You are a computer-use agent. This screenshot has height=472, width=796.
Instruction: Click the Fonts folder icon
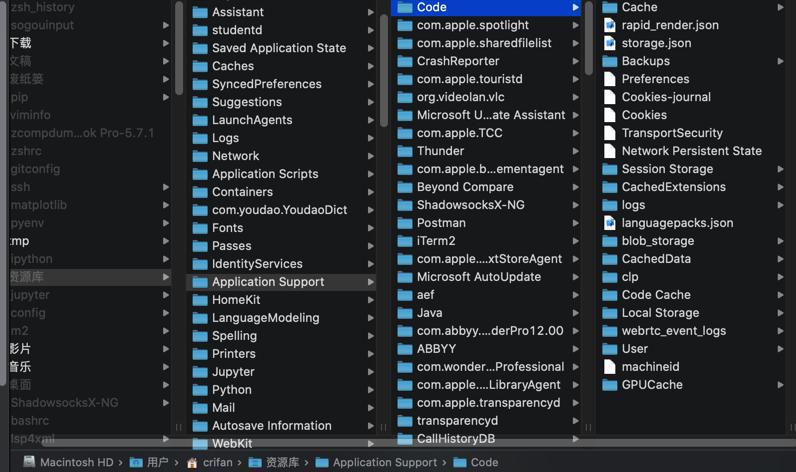pos(200,228)
